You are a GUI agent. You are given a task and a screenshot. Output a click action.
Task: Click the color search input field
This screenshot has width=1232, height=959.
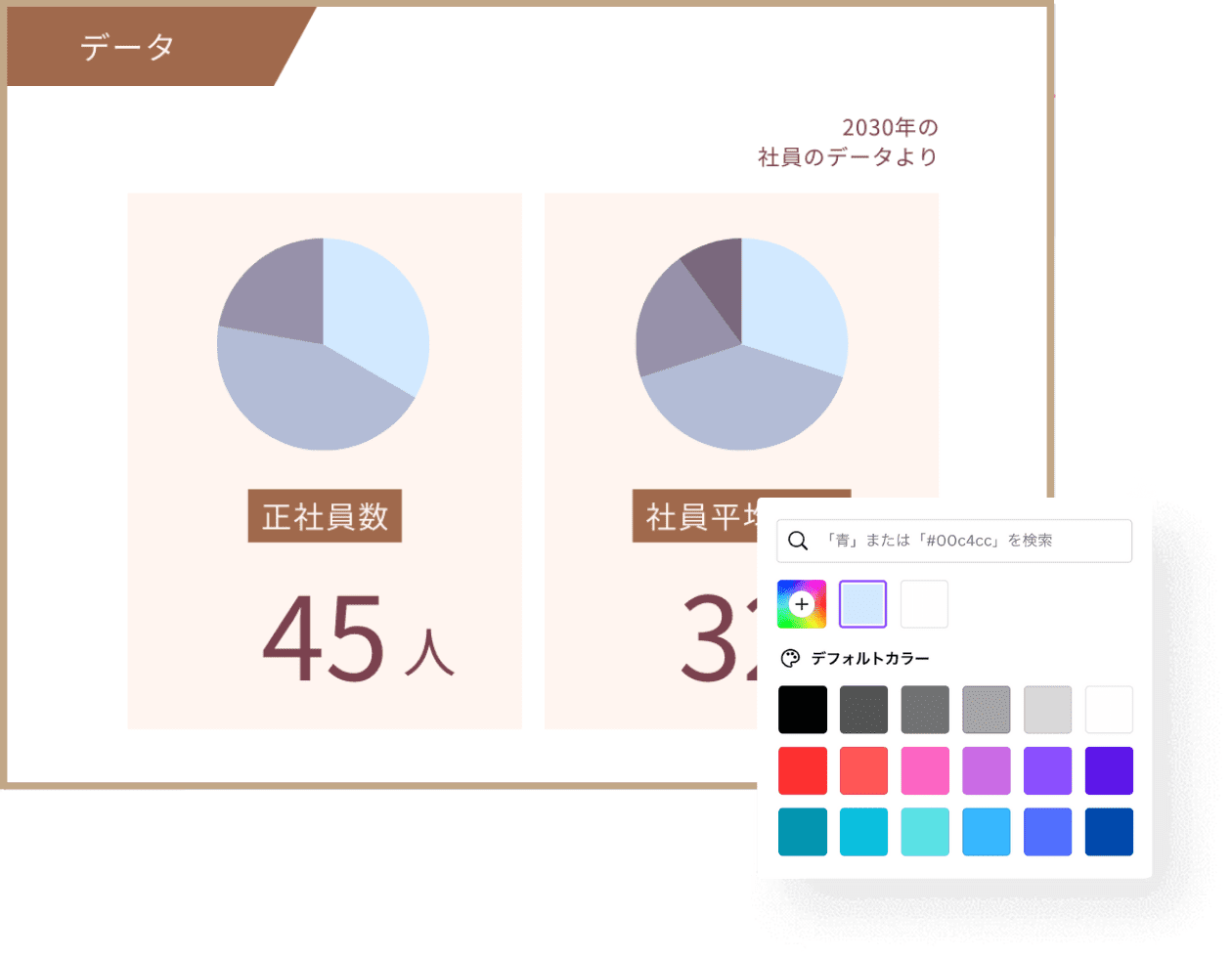click(953, 541)
